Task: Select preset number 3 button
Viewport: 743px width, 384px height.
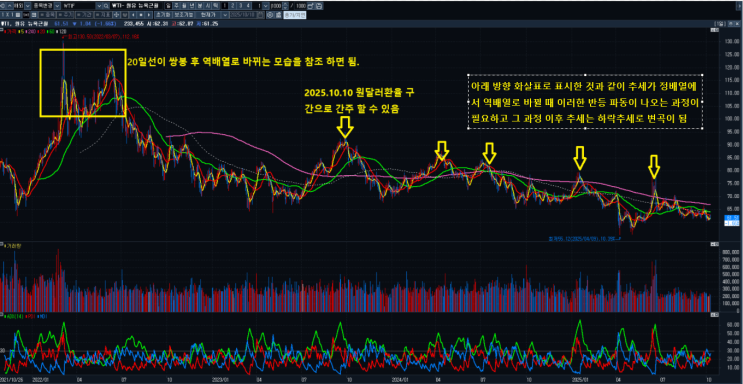Action: point(240,6)
